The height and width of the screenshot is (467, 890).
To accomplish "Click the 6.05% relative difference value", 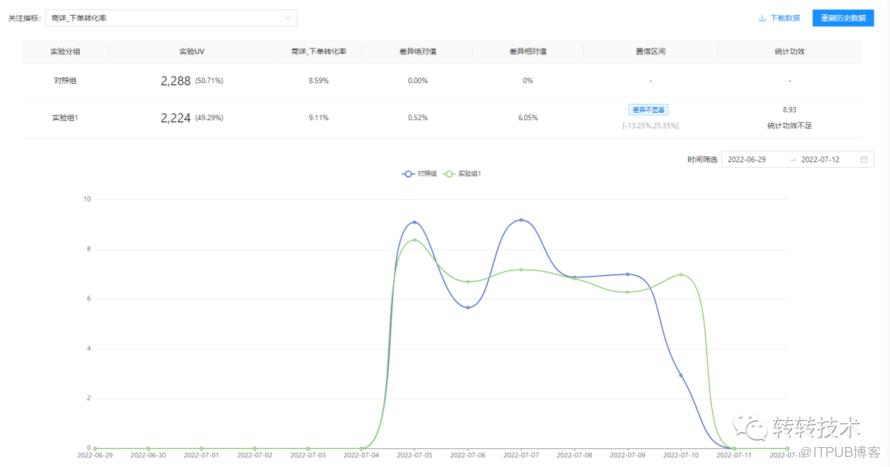I will click(528, 117).
